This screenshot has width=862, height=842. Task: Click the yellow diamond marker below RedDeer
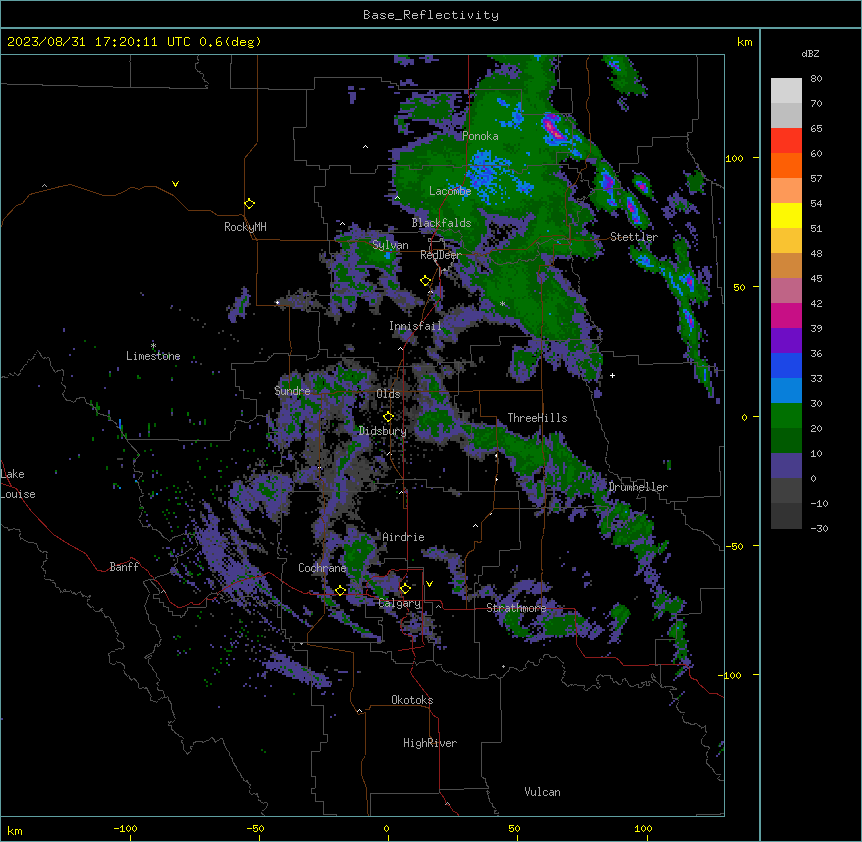[x=426, y=281]
